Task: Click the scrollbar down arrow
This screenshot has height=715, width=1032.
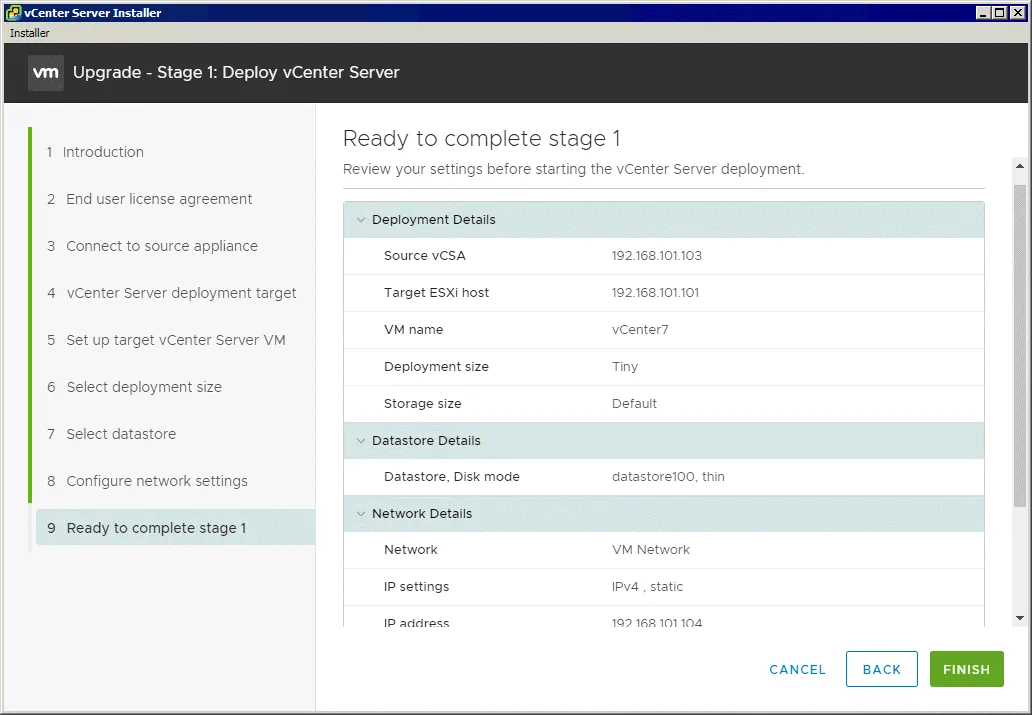Action: 1020,619
